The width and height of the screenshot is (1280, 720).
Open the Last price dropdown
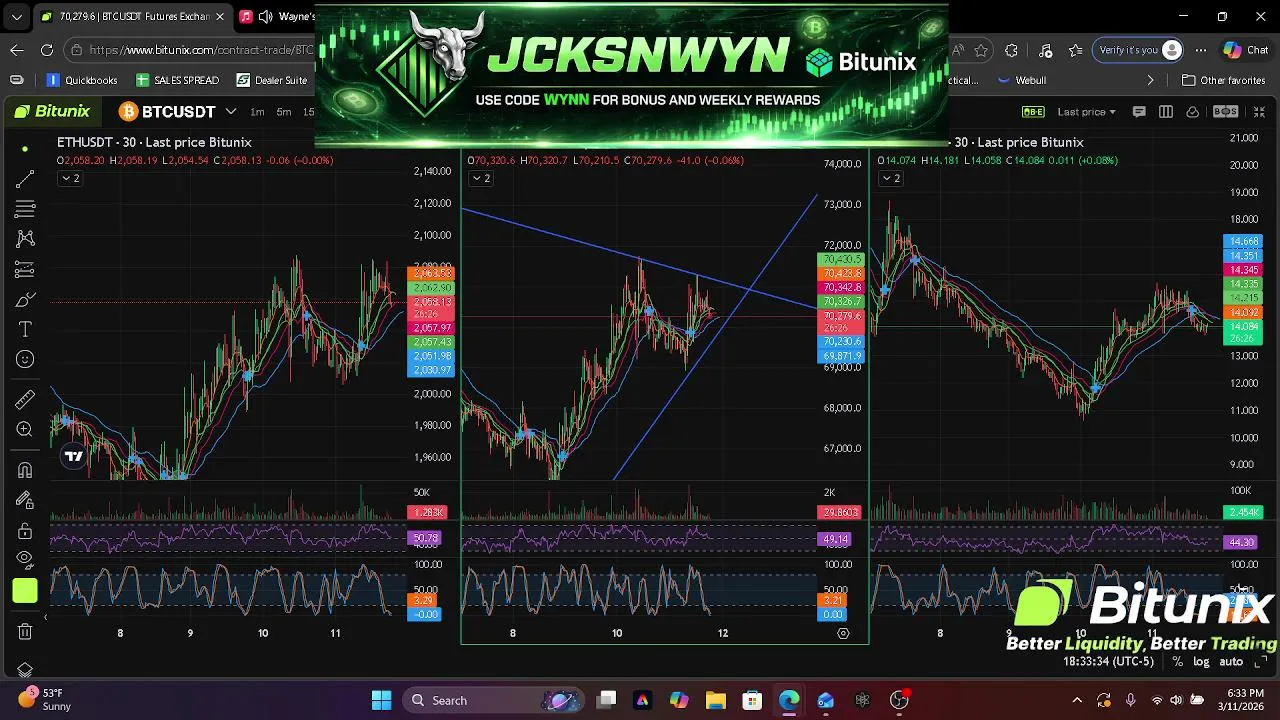point(1087,112)
